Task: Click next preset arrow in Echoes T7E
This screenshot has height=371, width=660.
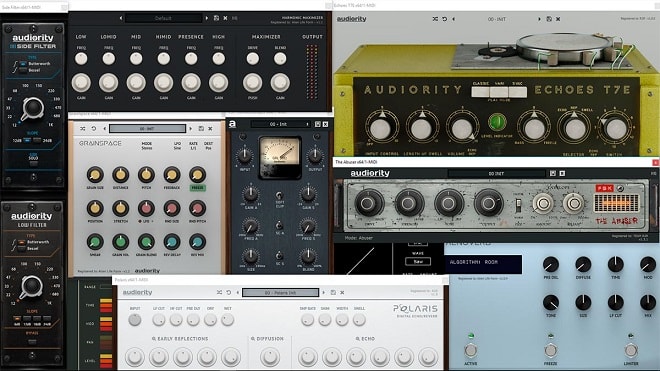Action: [539, 19]
